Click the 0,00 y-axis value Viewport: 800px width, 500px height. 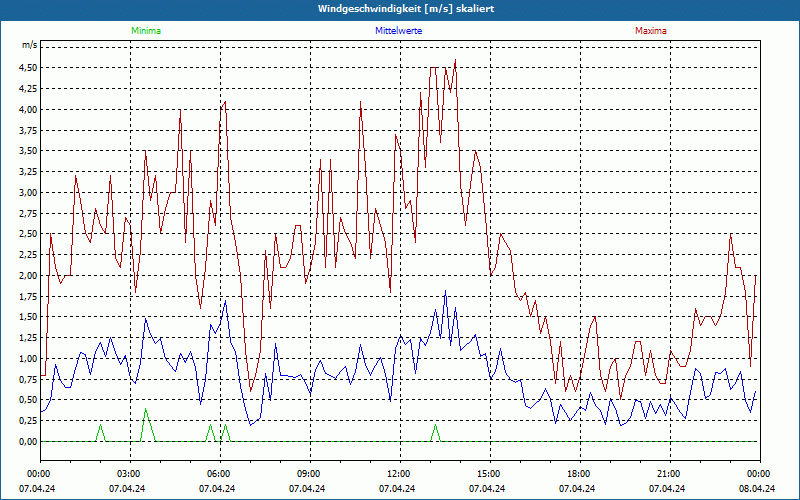(28, 442)
